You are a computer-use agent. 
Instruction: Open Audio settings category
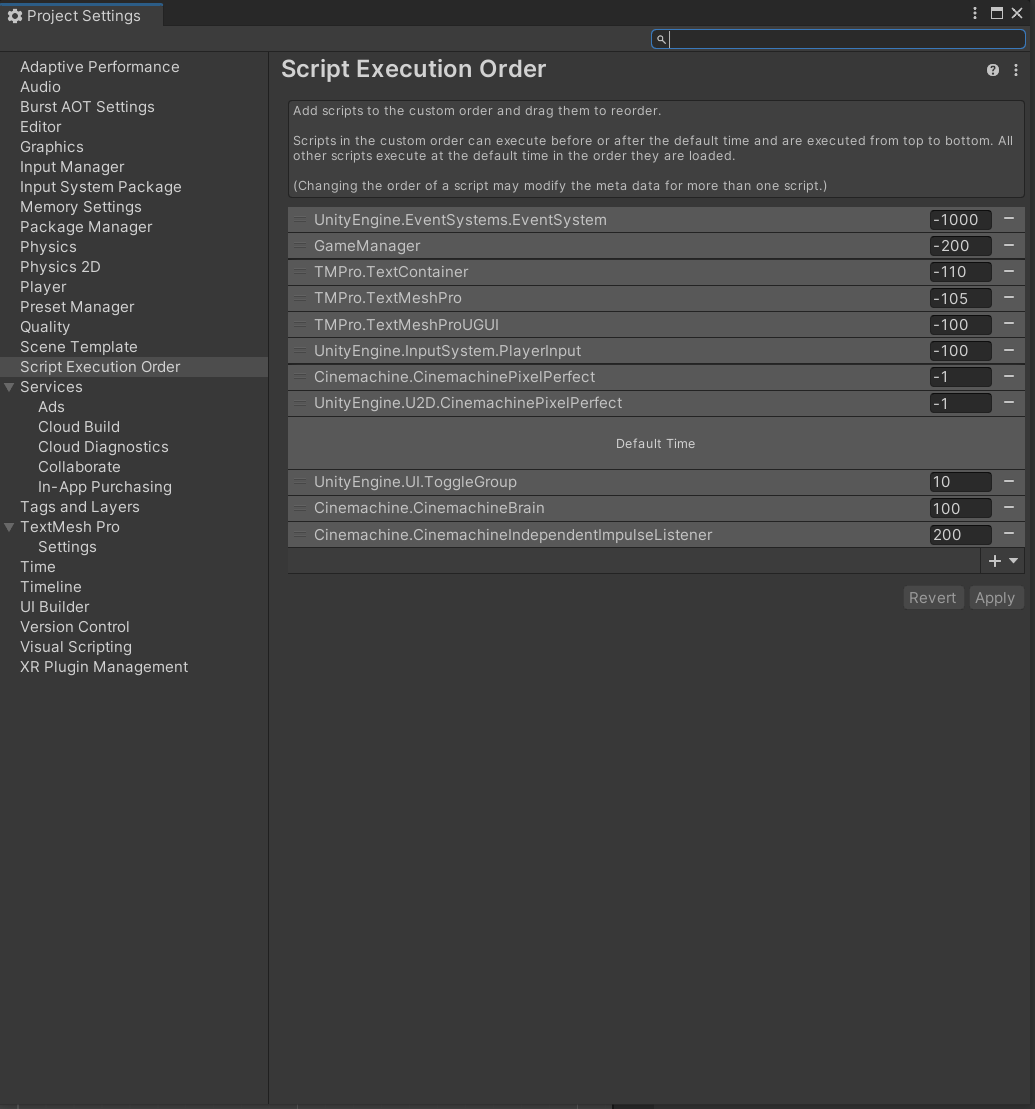pyautogui.click(x=40, y=87)
